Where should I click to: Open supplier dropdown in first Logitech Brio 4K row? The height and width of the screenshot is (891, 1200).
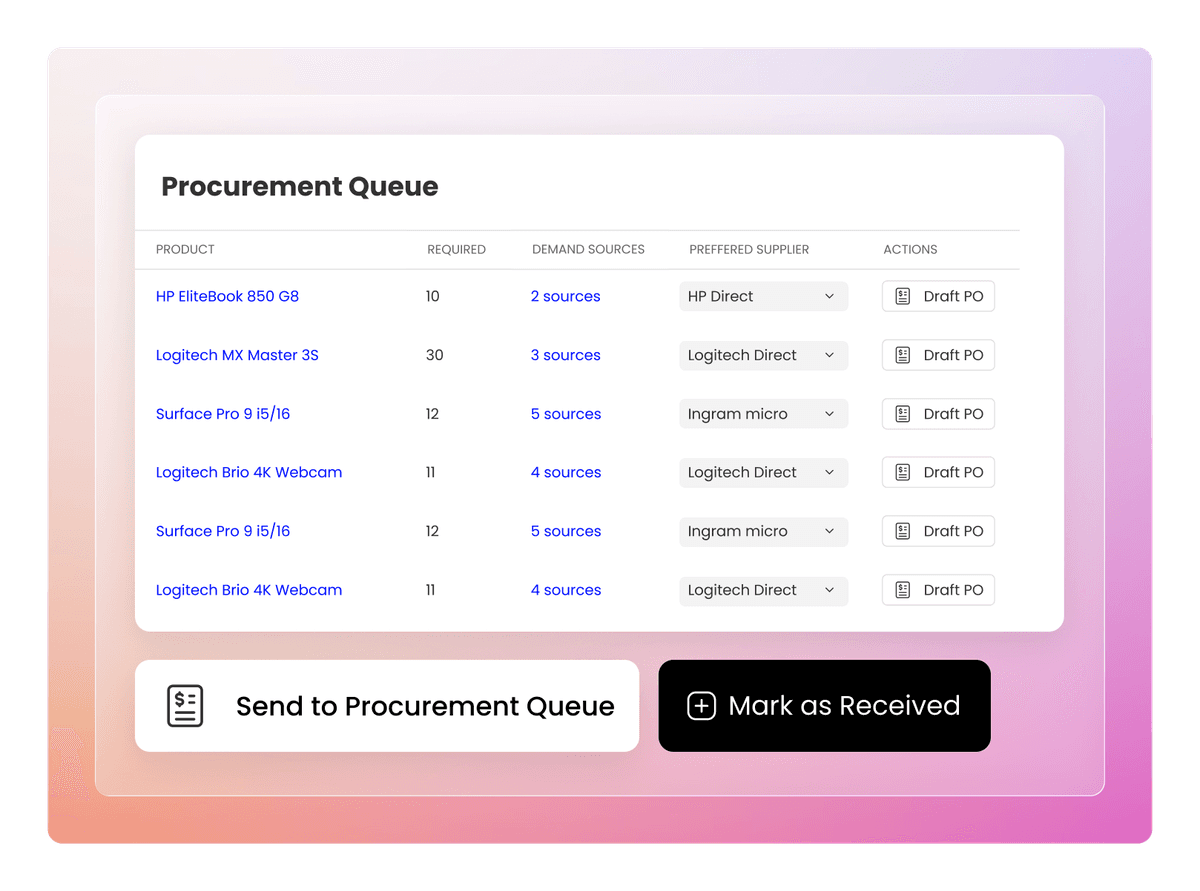(x=763, y=472)
